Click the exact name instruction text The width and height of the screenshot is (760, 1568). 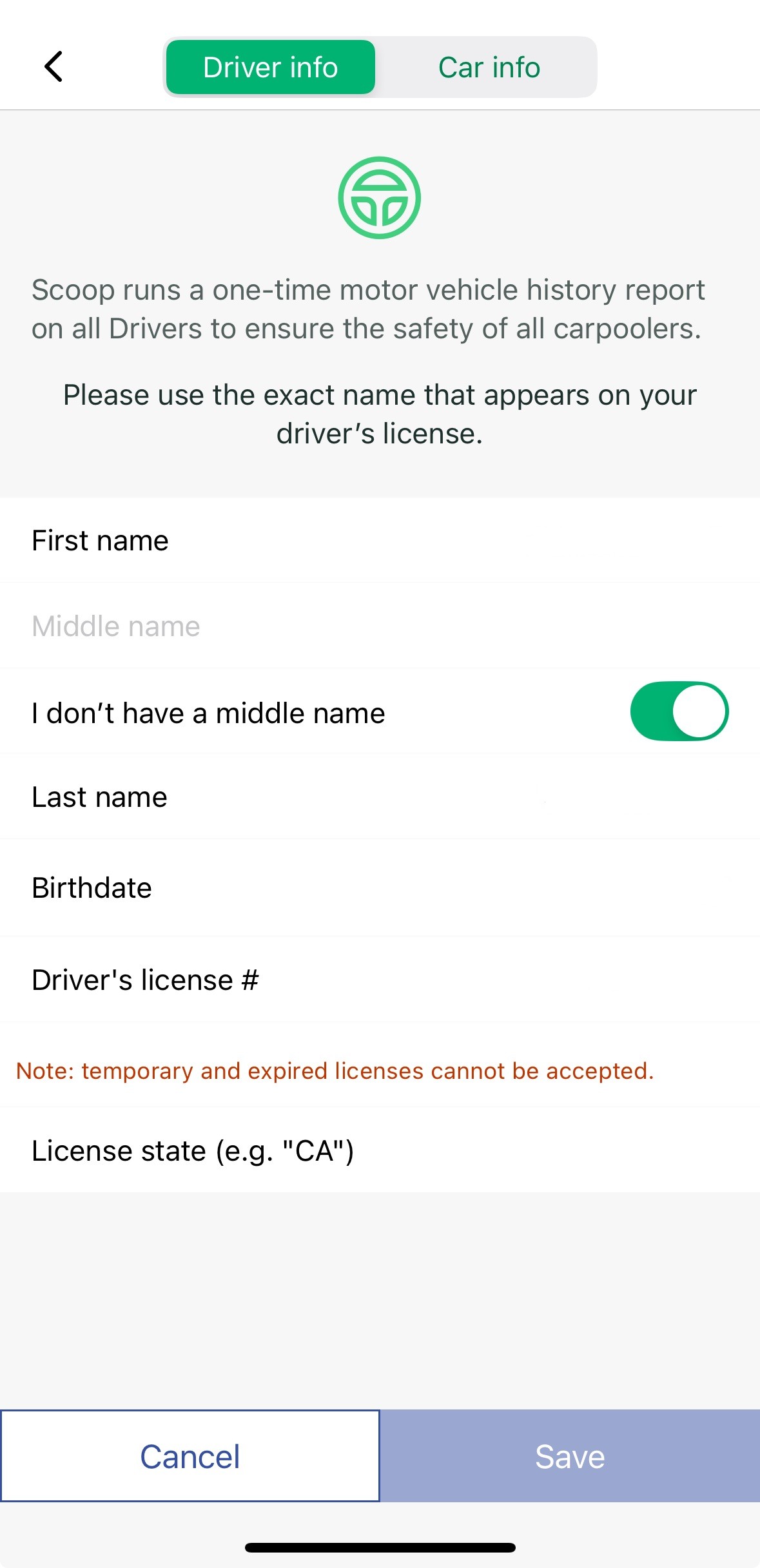pos(380,414)
